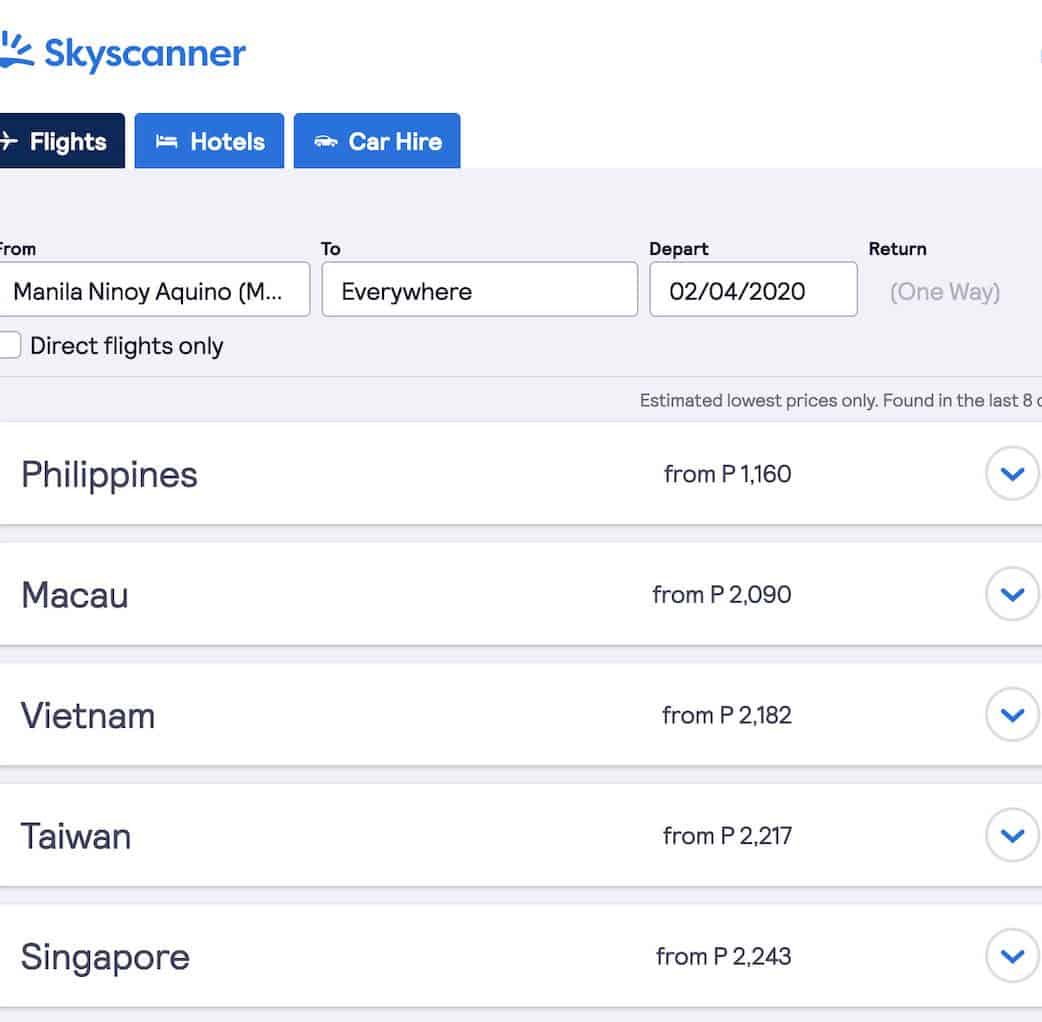Click the Philippines price from P 1,160
Image resolution: width=1042 pixels, height=1022 pixels.
coord(727,474)
